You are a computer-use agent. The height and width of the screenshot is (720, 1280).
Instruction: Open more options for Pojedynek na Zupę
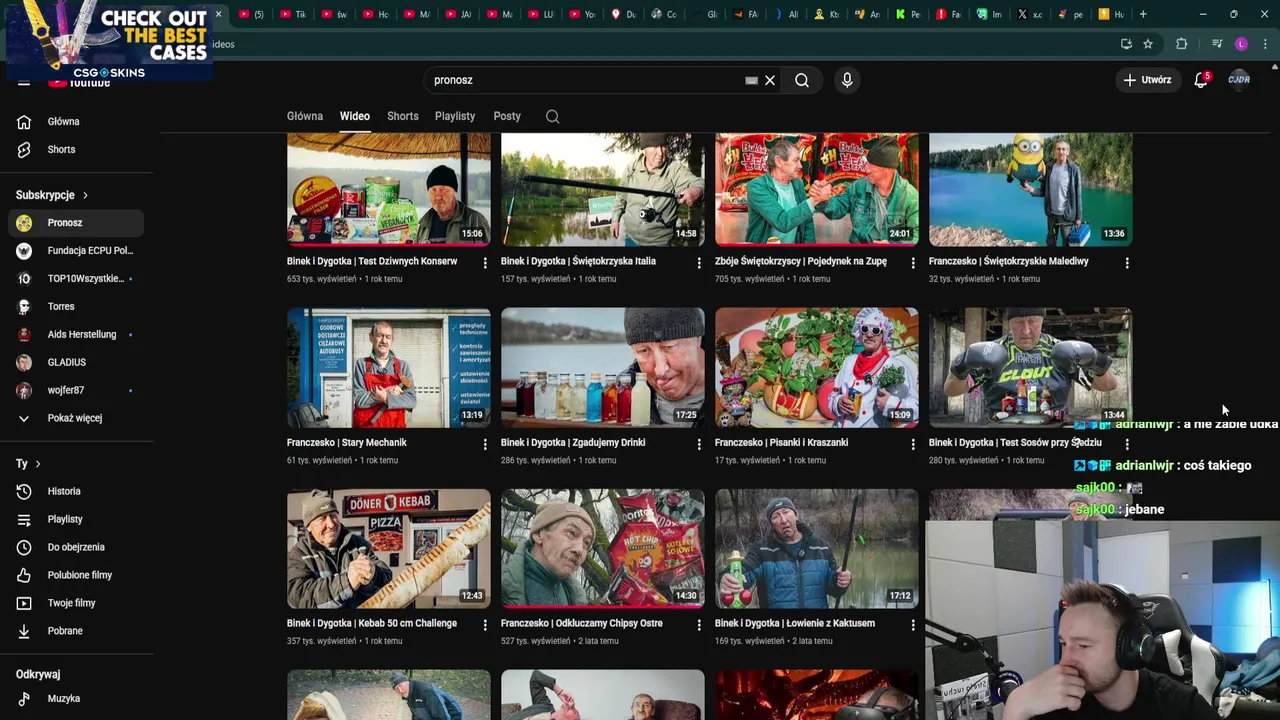pos(913,262)
